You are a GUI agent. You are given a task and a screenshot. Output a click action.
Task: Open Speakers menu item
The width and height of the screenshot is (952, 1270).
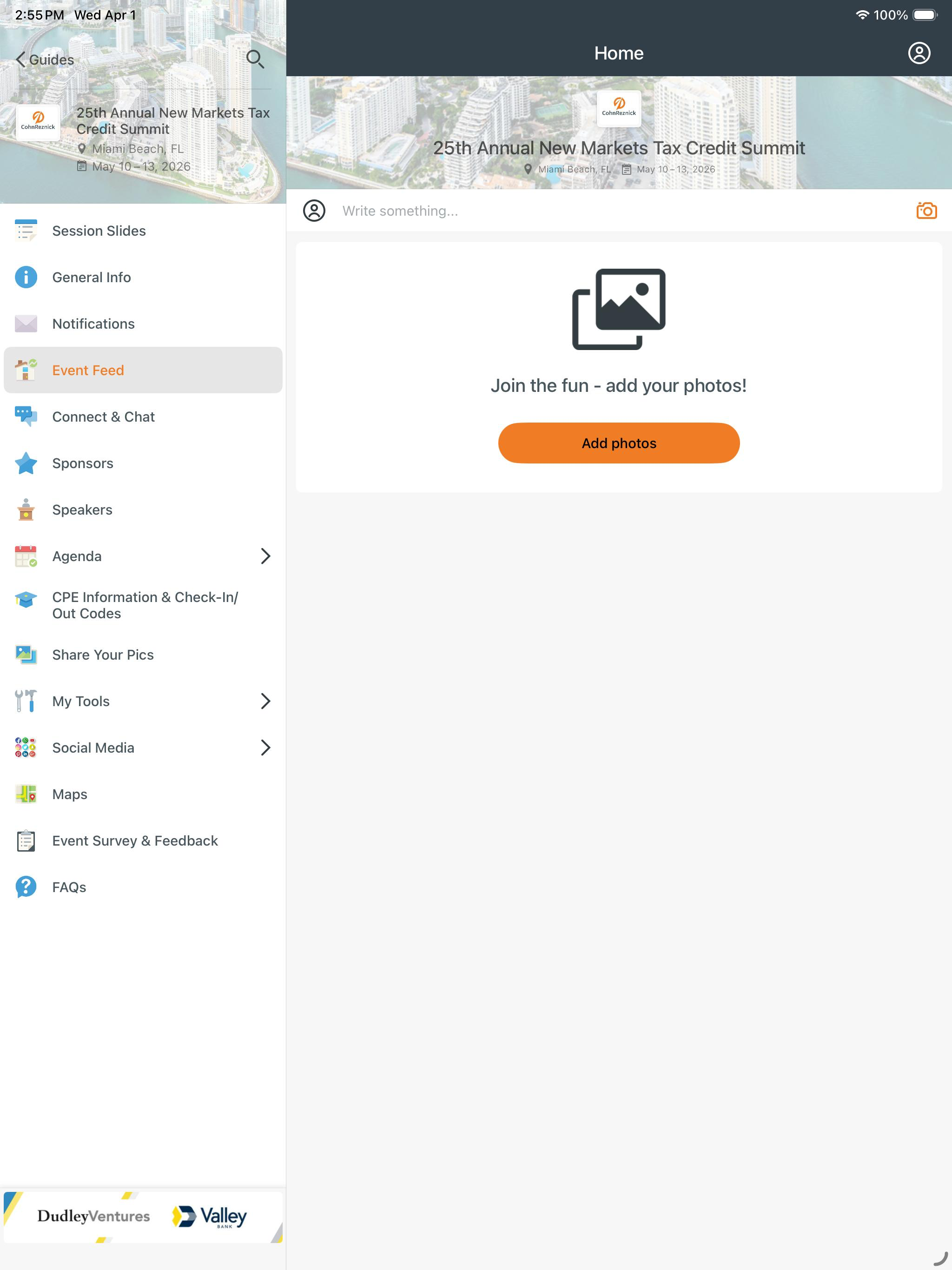tap(143, 510)
